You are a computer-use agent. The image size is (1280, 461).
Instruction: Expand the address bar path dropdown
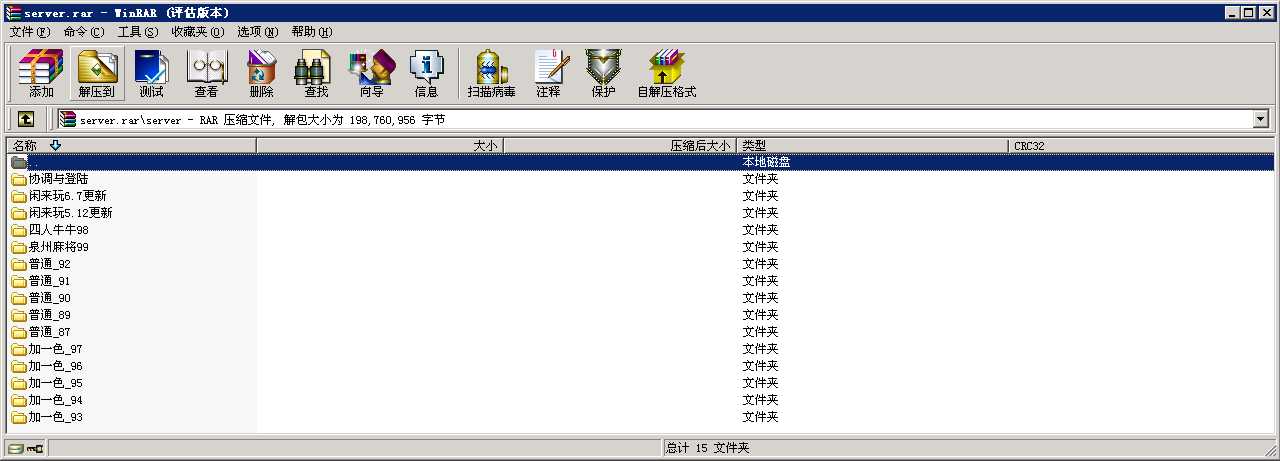[x=1260, y=119]
